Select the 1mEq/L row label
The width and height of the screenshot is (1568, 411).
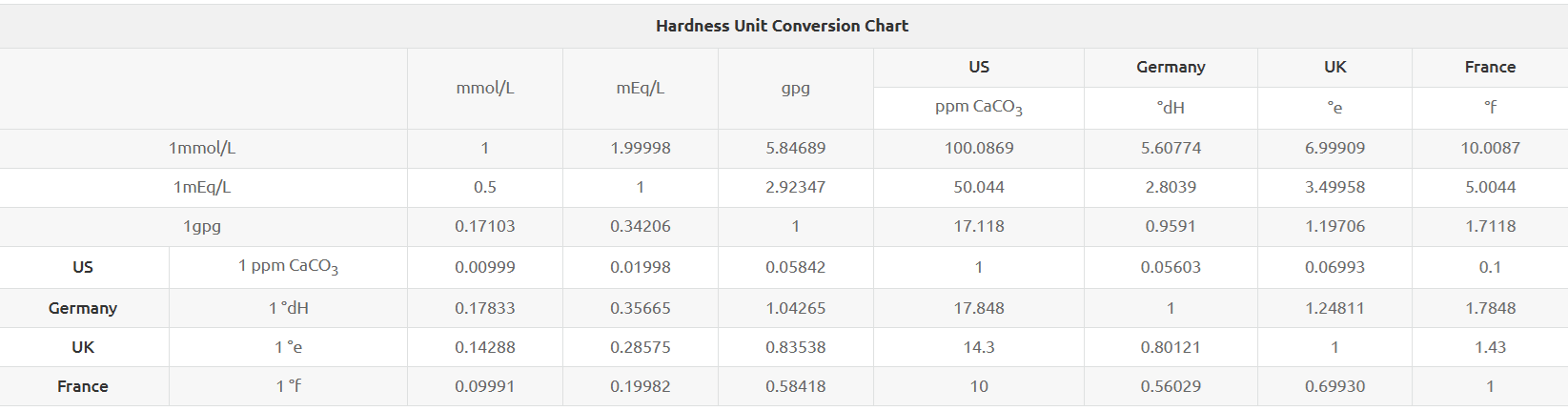202,187
